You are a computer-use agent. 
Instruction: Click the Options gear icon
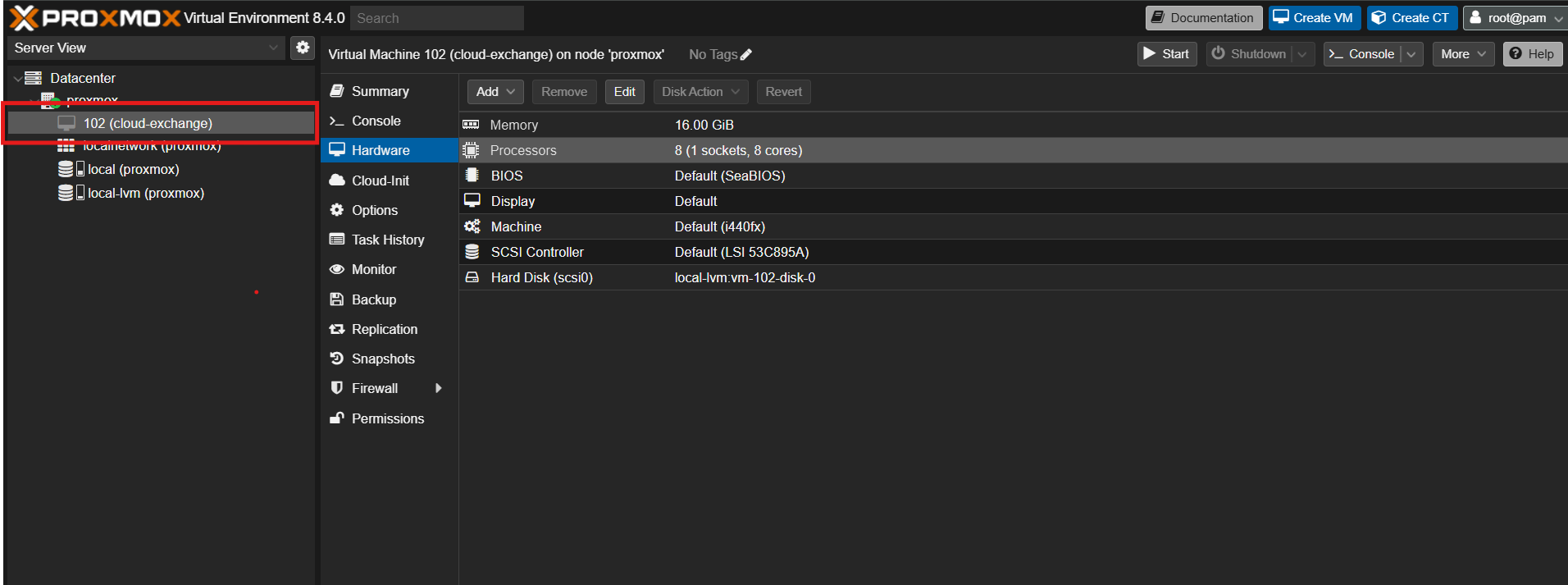336,210
